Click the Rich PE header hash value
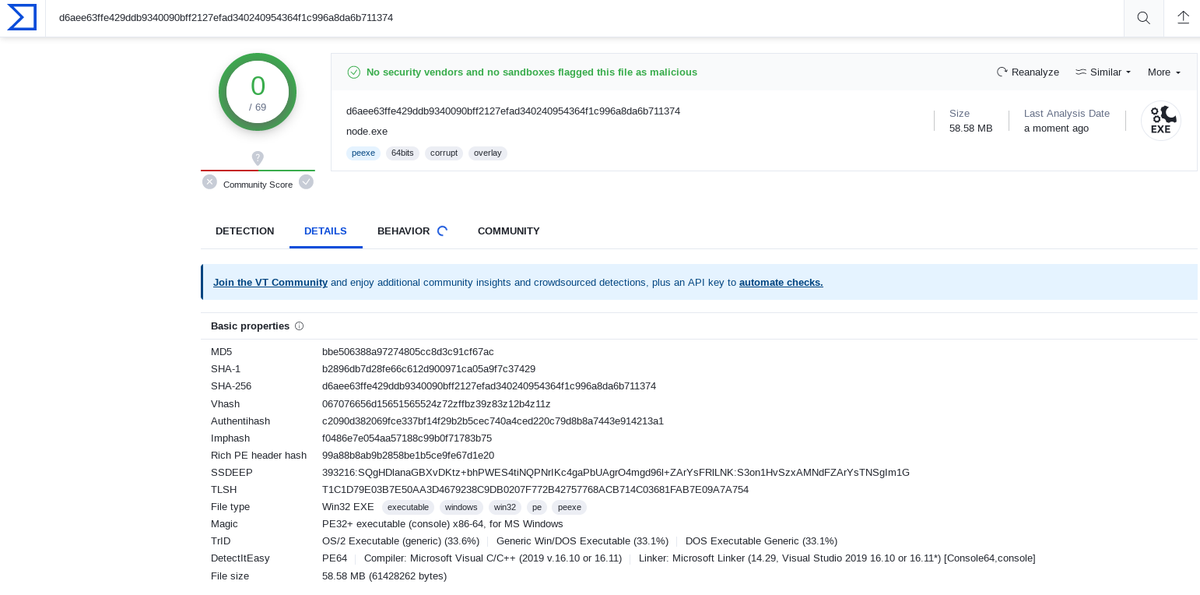 [408, 455]
